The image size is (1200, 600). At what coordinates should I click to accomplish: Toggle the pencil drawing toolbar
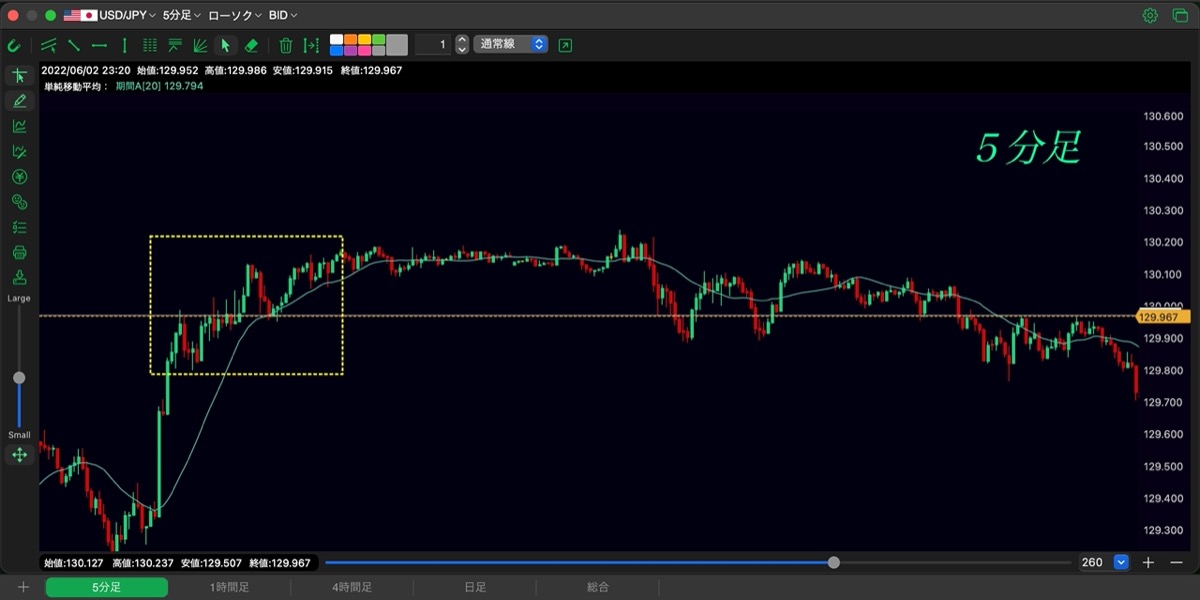(x=19, y=101)
